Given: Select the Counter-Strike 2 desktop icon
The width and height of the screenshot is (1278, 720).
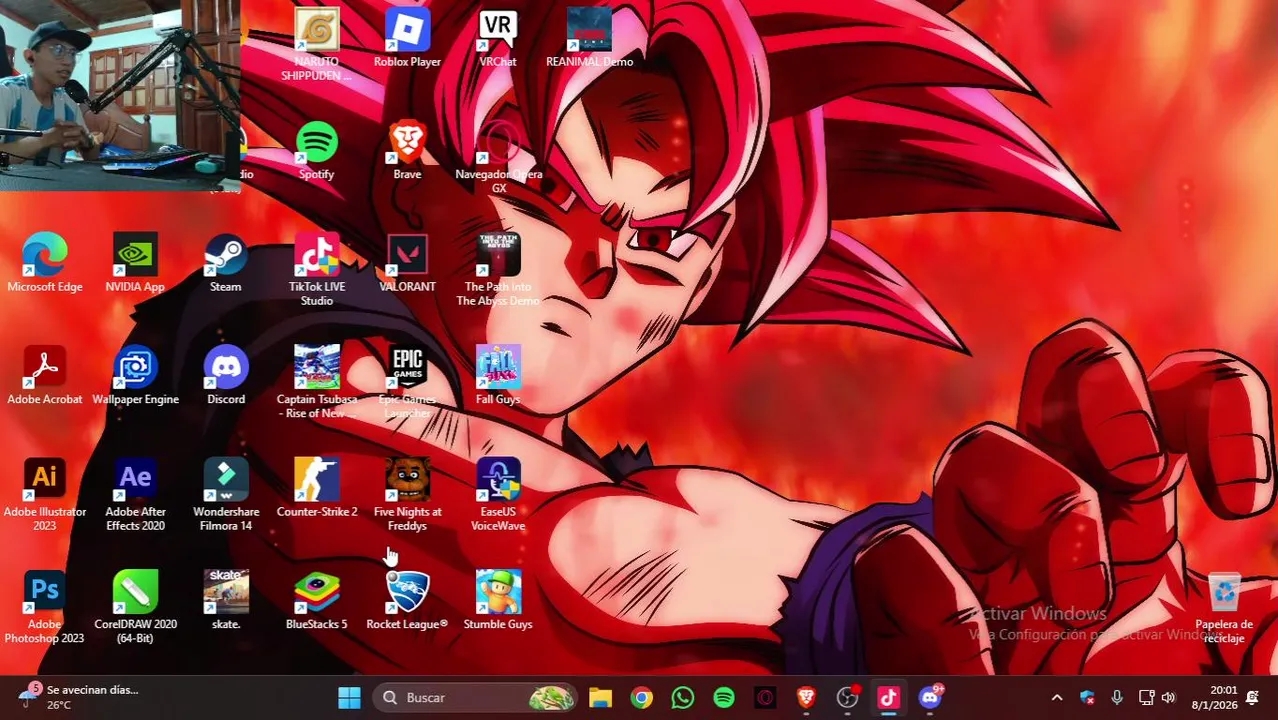Looking at the screenshot, I should 317,489.
